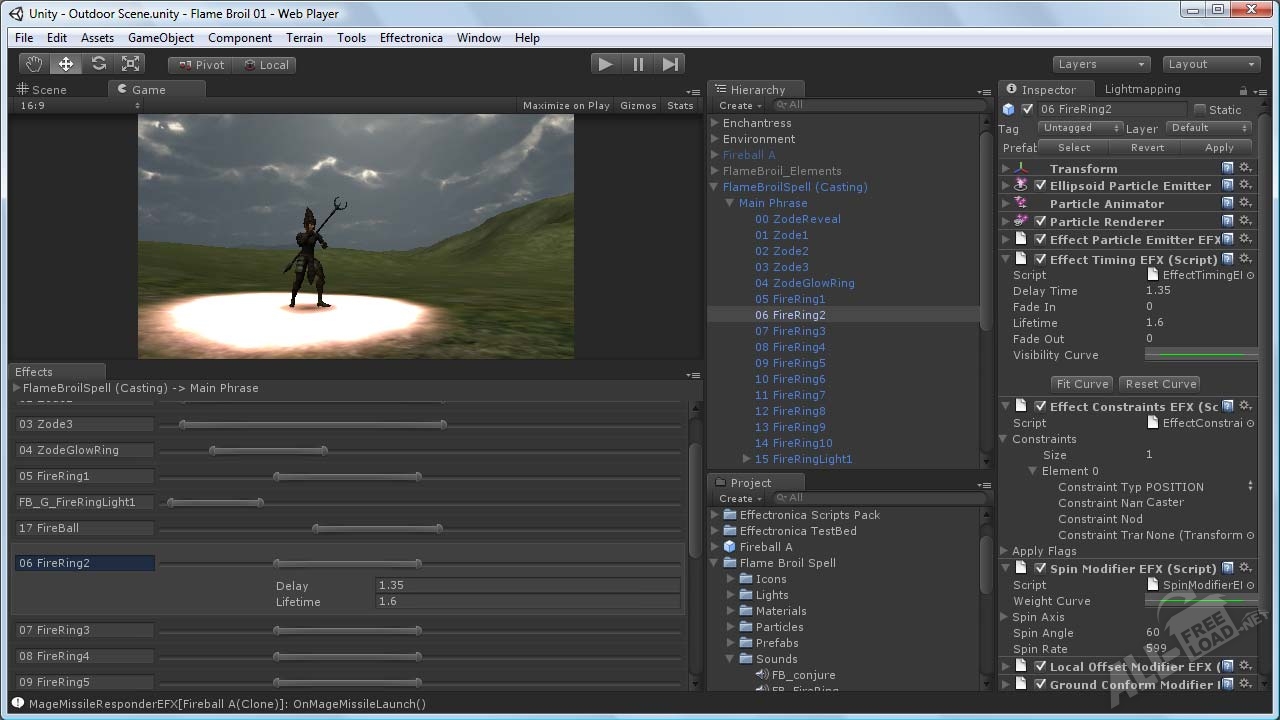The width and height of the screenshot is (1280, 720).
Task: Toggle the Static checkbox
Action: click(1200, 109)
